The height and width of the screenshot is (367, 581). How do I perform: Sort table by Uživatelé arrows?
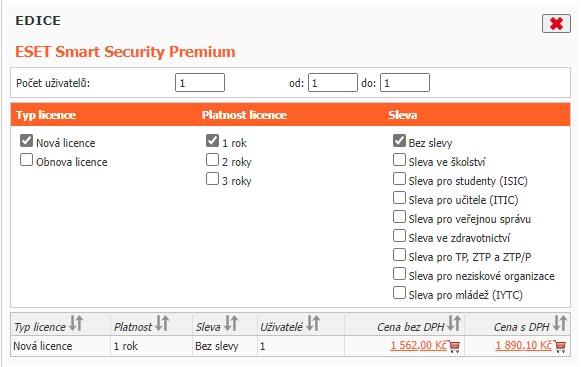point(313,323)
